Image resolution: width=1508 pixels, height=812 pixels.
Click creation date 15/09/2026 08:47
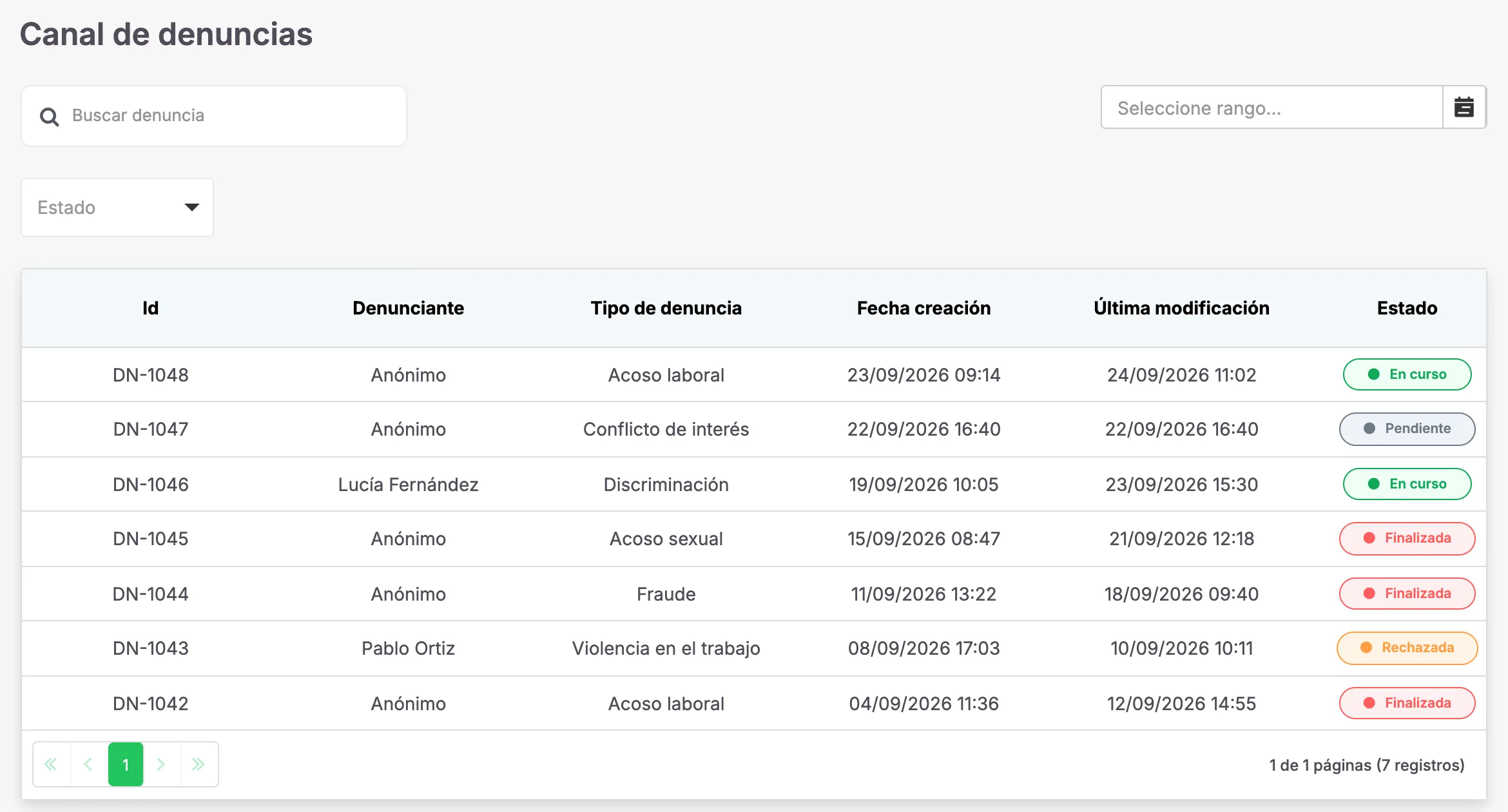tap(924, 539)
